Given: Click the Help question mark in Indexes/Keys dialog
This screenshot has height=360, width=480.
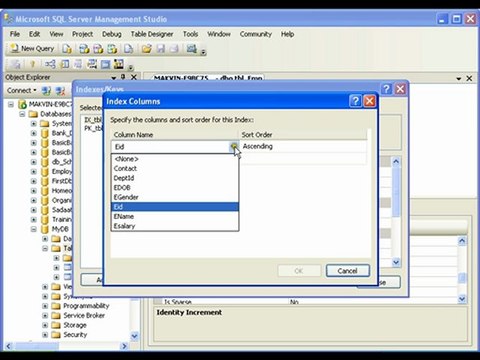Looking at the screenshot, I should coord(386,89).
